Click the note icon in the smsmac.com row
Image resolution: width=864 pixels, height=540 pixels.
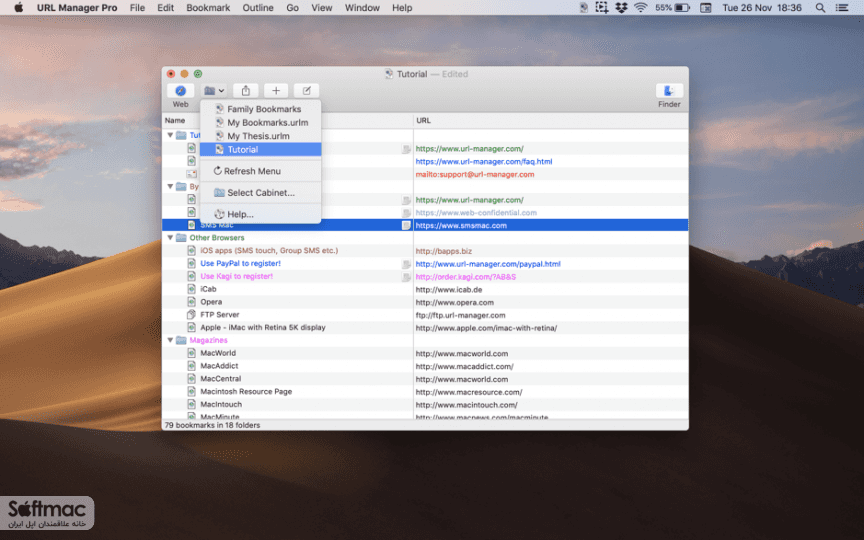[406, 225]
